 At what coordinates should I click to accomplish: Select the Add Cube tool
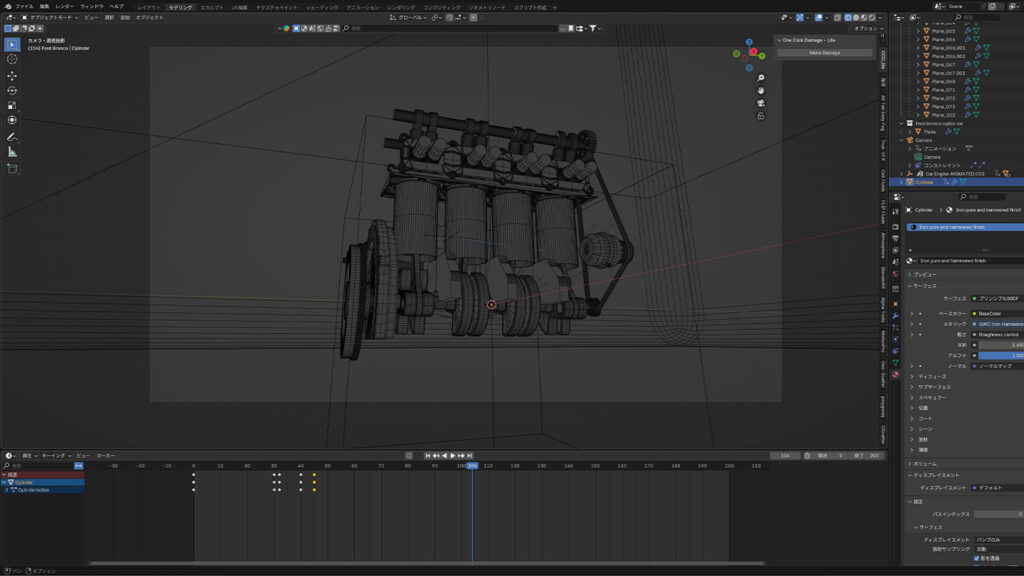tap(12, 168)
